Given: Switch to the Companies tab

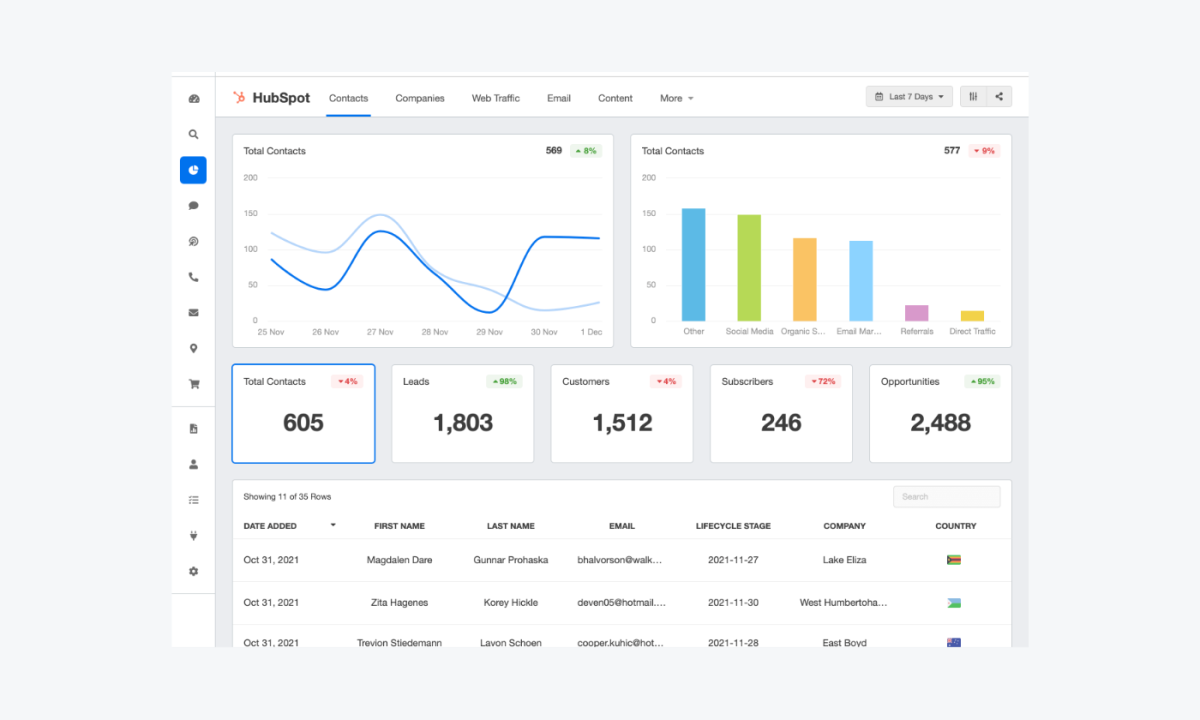Looking at the screenshot, I should (419, 98).
